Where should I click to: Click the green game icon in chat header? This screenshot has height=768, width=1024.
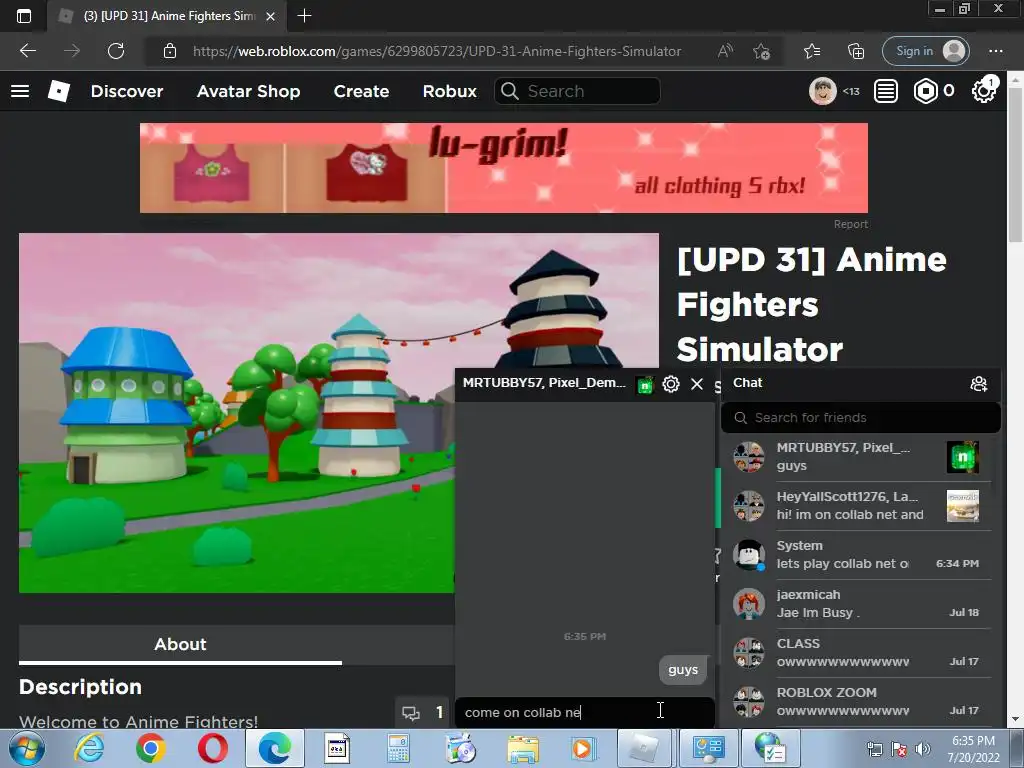(645, 385)
